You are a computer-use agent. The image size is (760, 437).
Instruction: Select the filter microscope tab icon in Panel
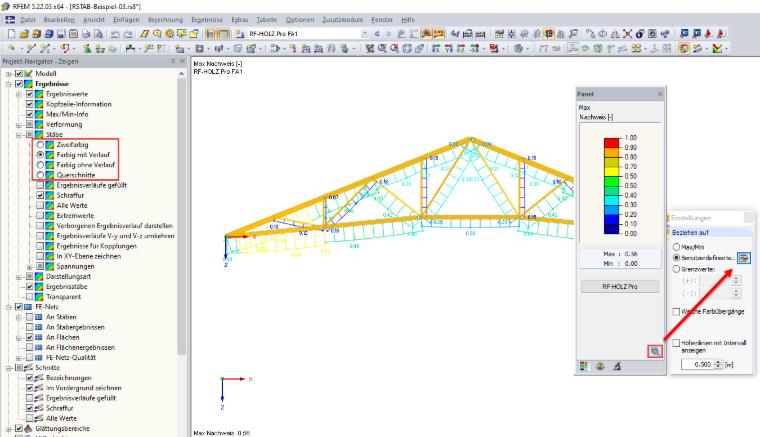[617, 367]
